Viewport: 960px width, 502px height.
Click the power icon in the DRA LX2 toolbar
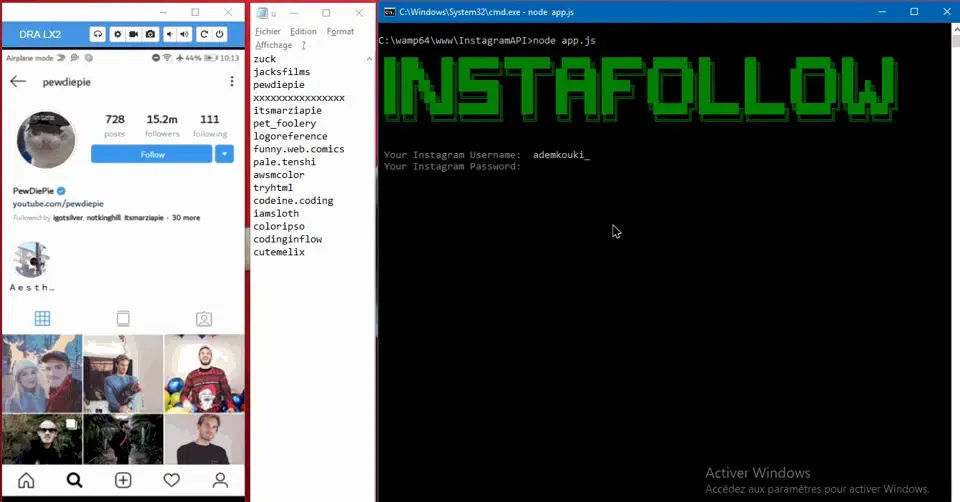pyautogui.click(x=219, y=34)
